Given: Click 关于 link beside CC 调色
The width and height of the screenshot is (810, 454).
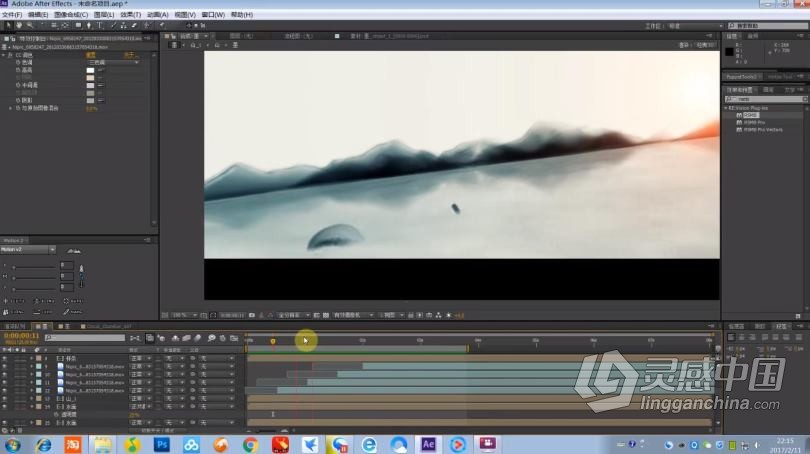Looking at the screenshot, I should 130,55.
